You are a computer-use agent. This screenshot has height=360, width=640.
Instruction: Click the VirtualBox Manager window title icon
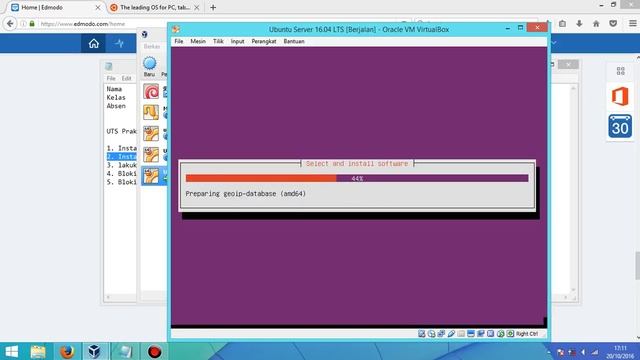(x=144, y=34)
